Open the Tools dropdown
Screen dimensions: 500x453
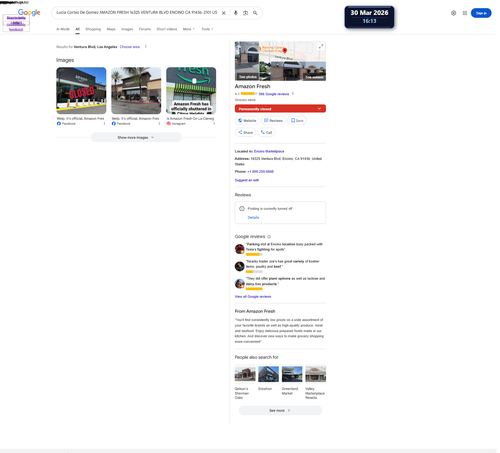pyautogui.click(x=207, y=29)
